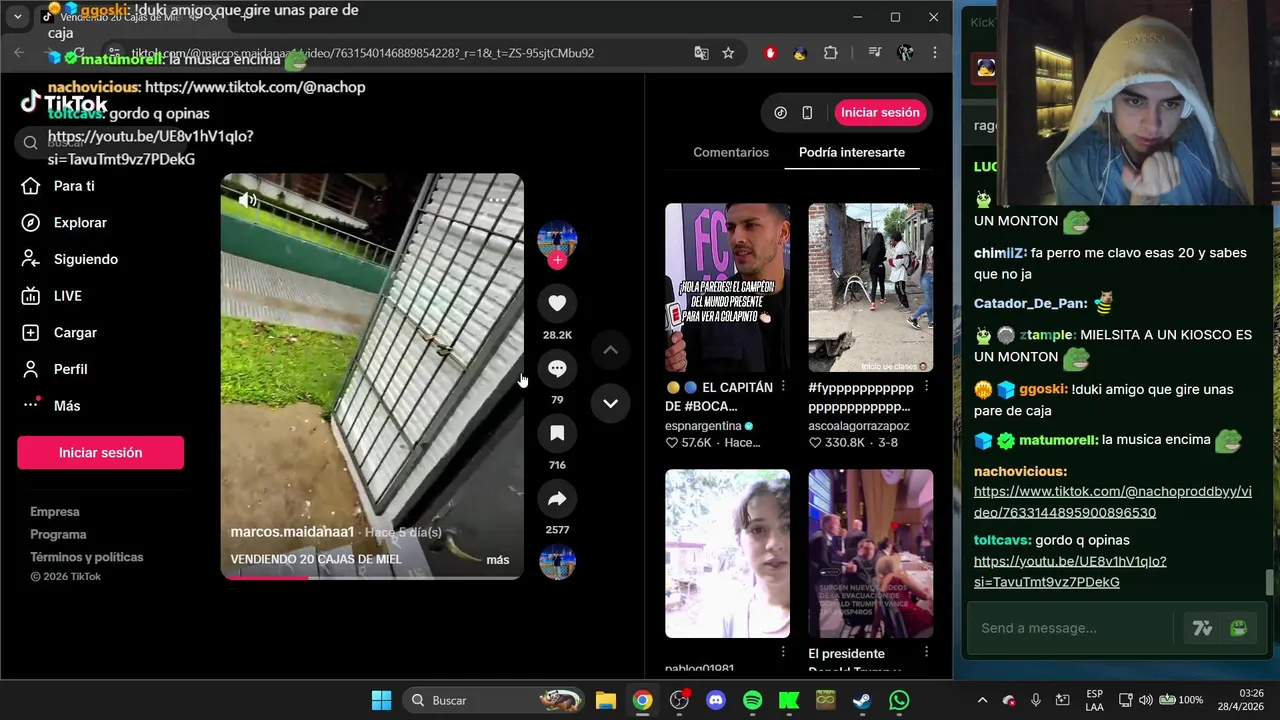Open options for the #fyppppp card
The height and width of the screenshot is (720, 1280).
[926, 387]
